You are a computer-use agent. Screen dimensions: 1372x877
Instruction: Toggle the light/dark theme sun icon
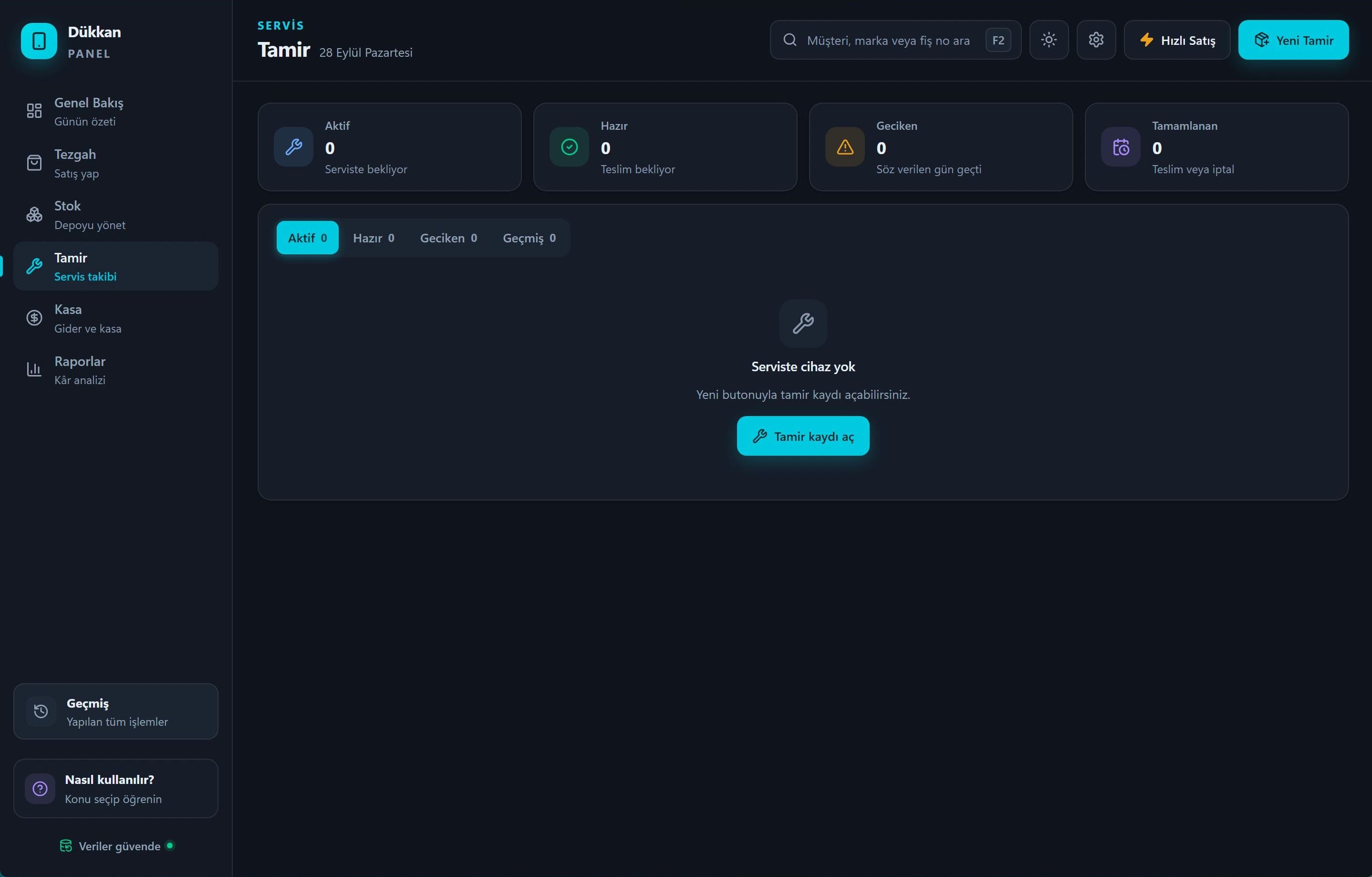pyautogui.click(x=1049, y=40)
